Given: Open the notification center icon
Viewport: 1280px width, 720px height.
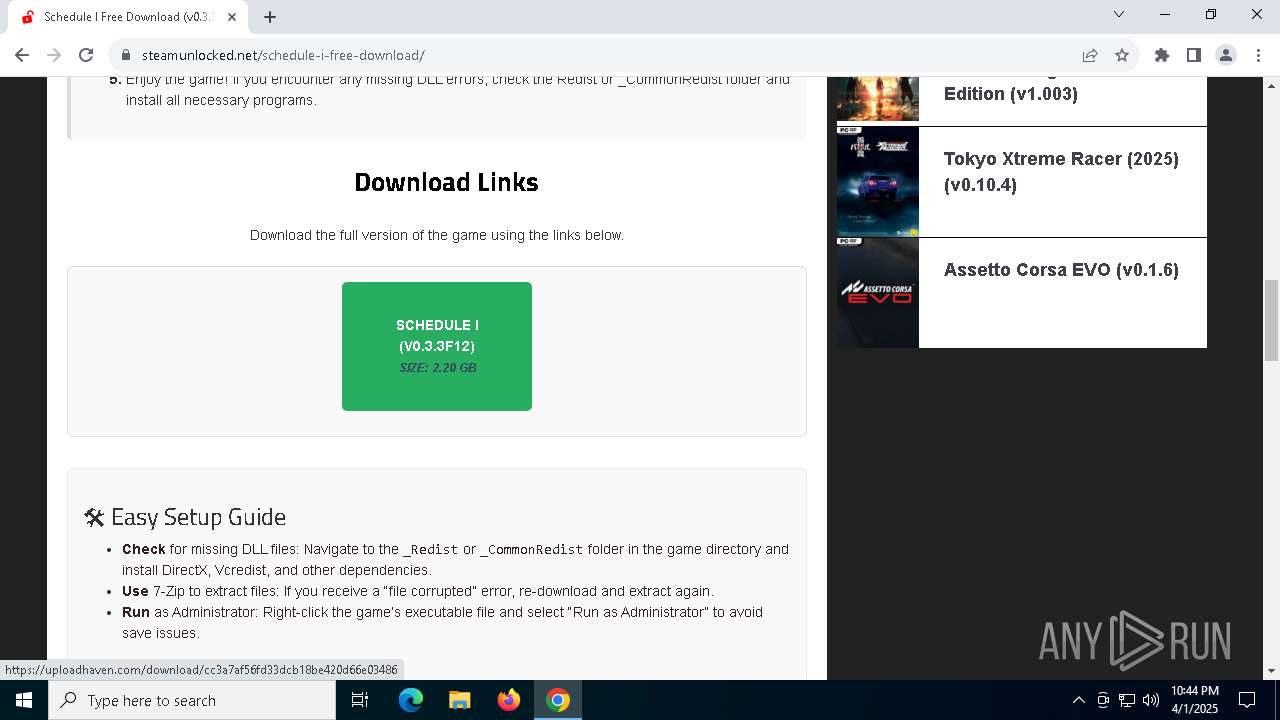Looking at the screenshot, I should pyautogui.click(x=1247, y=700).
